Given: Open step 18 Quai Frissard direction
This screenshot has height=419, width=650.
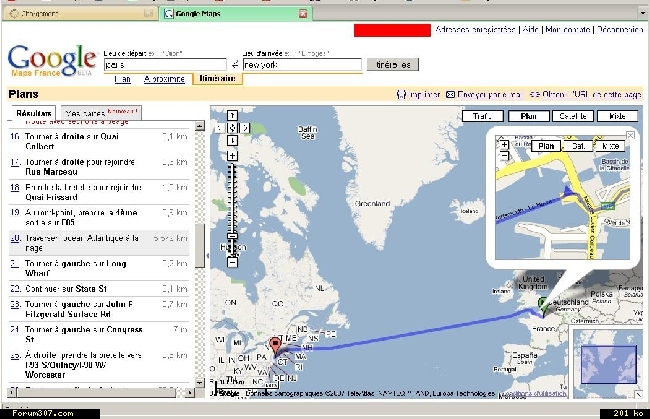Looking at the screenshot, I should click(99, 192).
